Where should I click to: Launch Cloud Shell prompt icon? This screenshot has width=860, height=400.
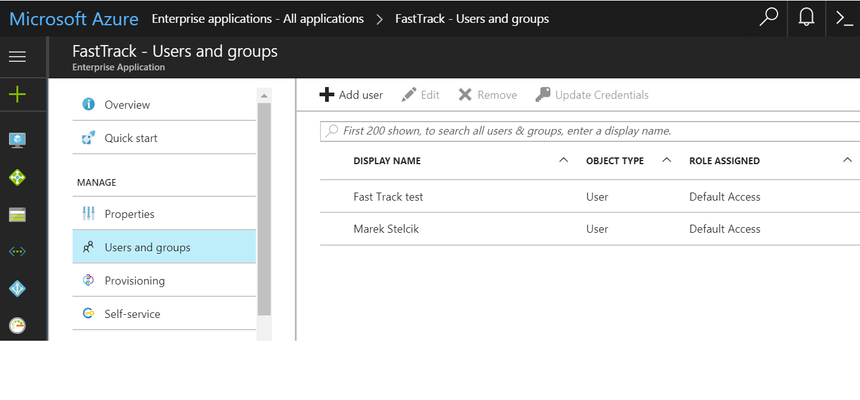844,18
